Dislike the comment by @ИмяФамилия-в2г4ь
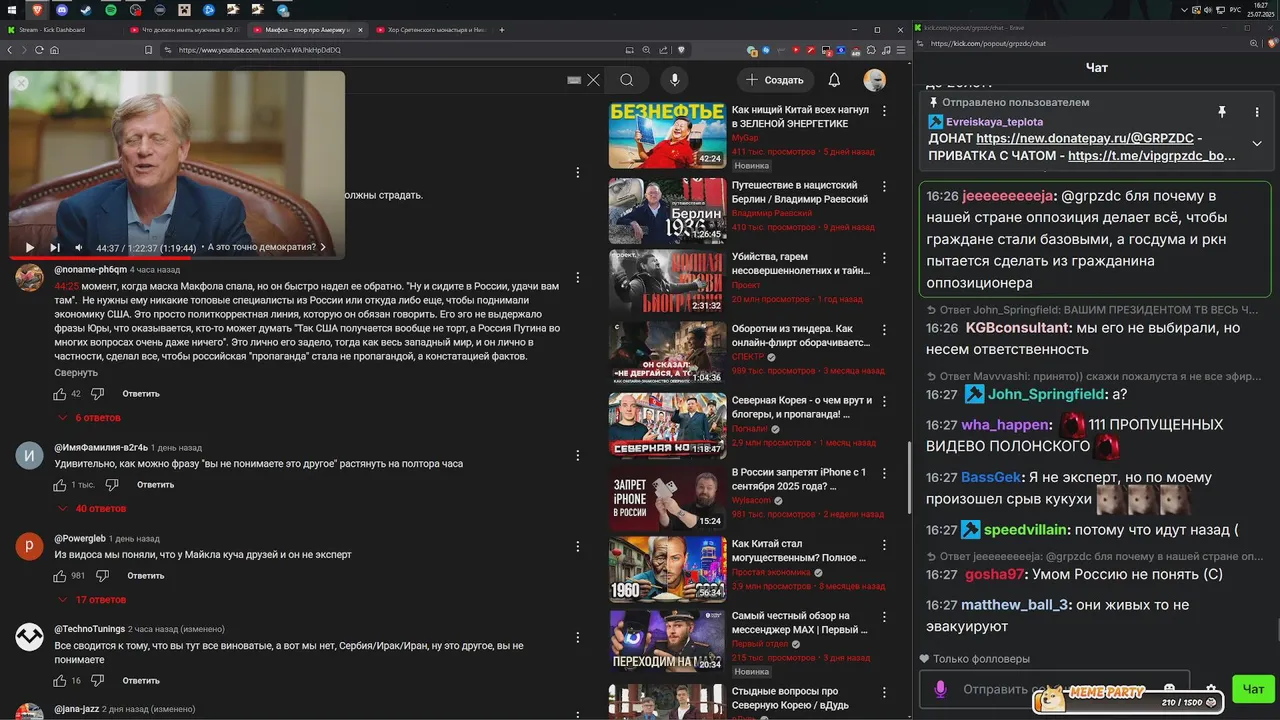 pos(112,485)
